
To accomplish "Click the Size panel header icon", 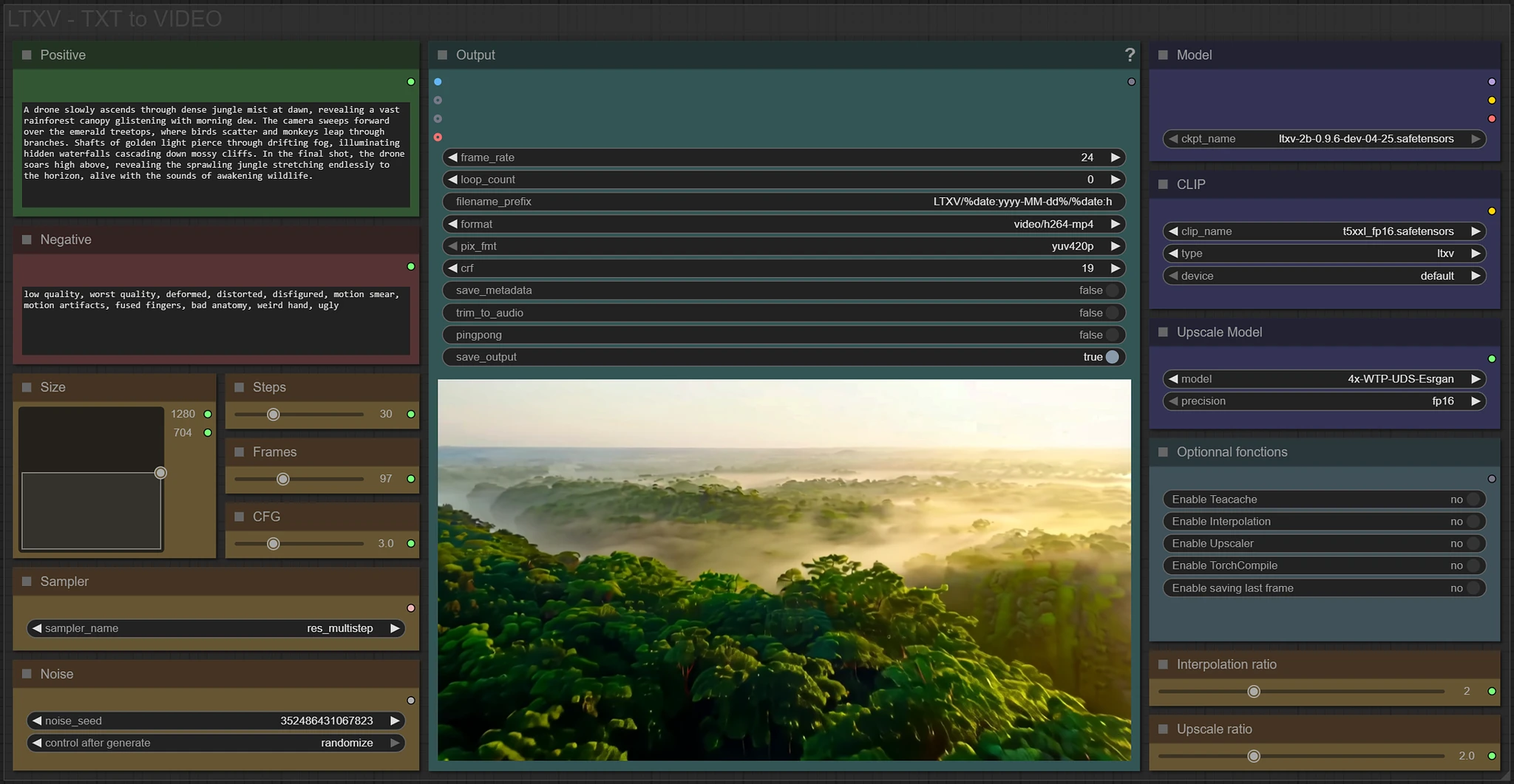I will (27, 386).
